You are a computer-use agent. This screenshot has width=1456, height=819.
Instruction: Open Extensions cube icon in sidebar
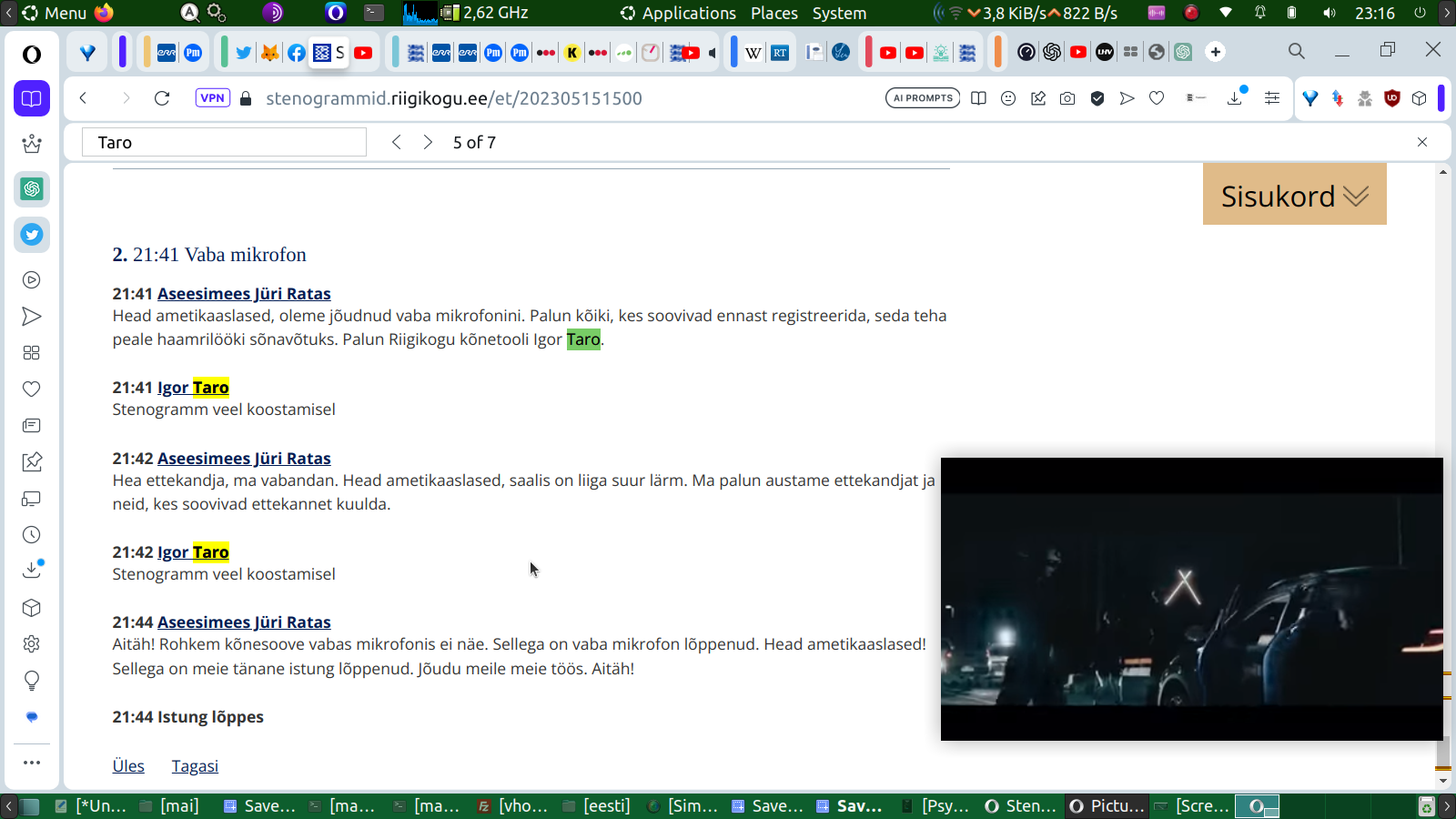pos(32,608)
